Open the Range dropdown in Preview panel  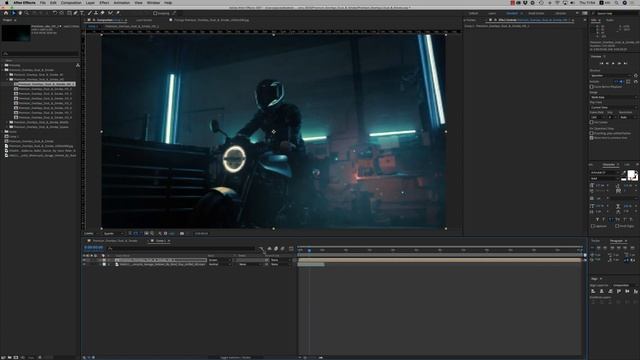[613, 97]
